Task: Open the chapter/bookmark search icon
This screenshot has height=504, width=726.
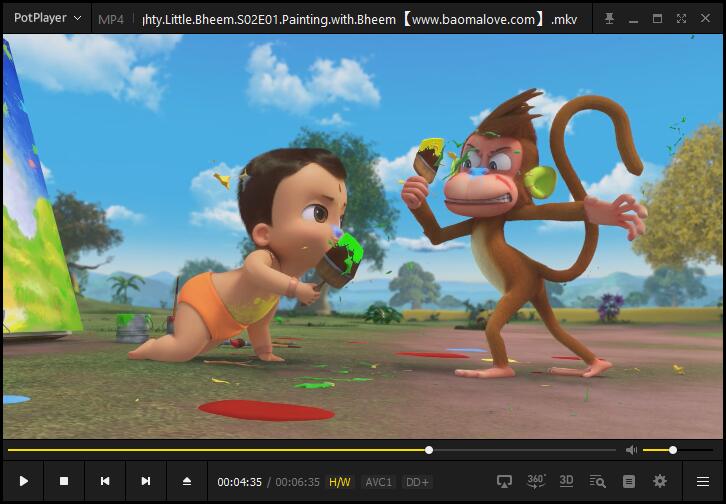Action: point(597,481)
